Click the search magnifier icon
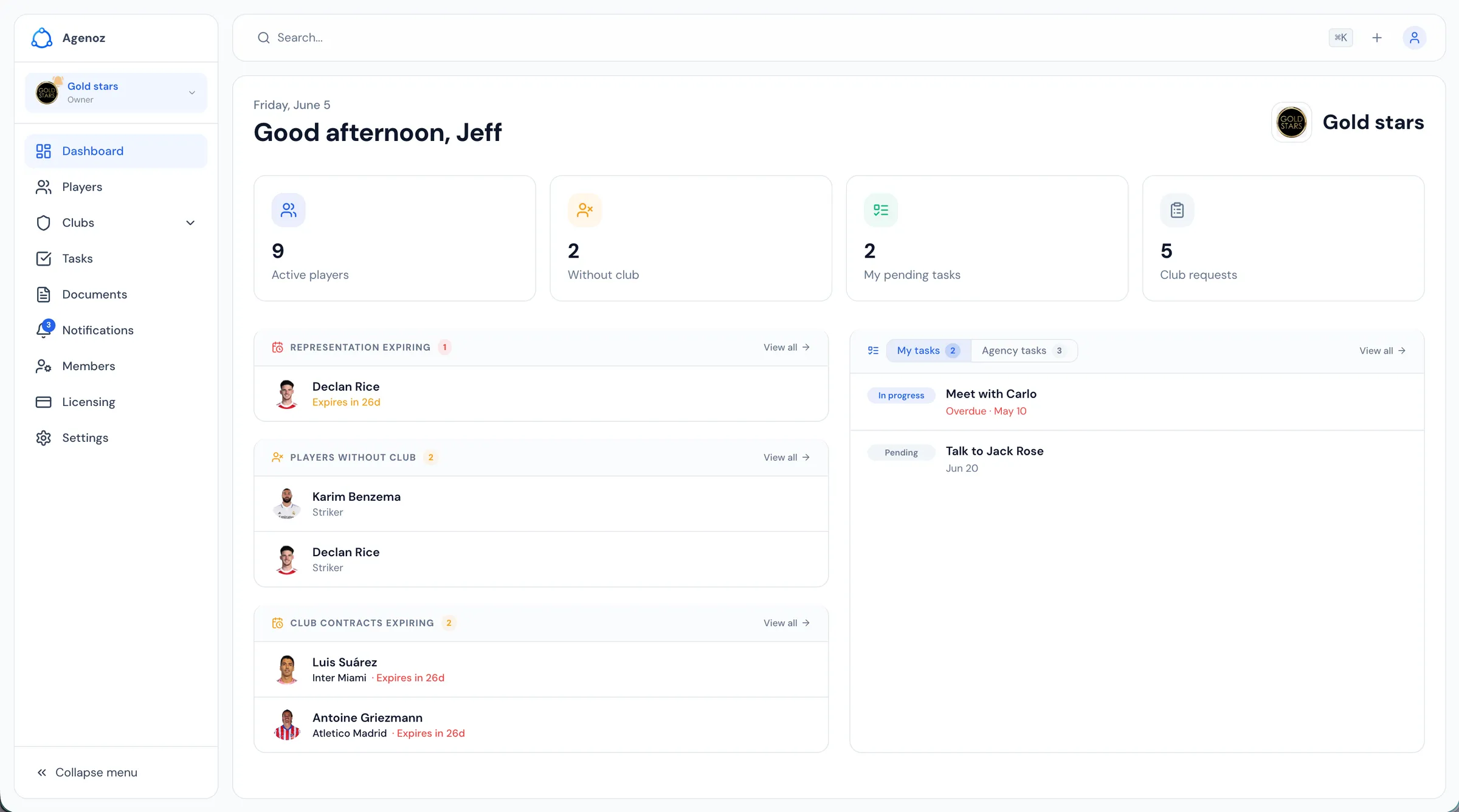Image resolution: width=1459 pixels, height=812 pixels. [x=263, y=38]
